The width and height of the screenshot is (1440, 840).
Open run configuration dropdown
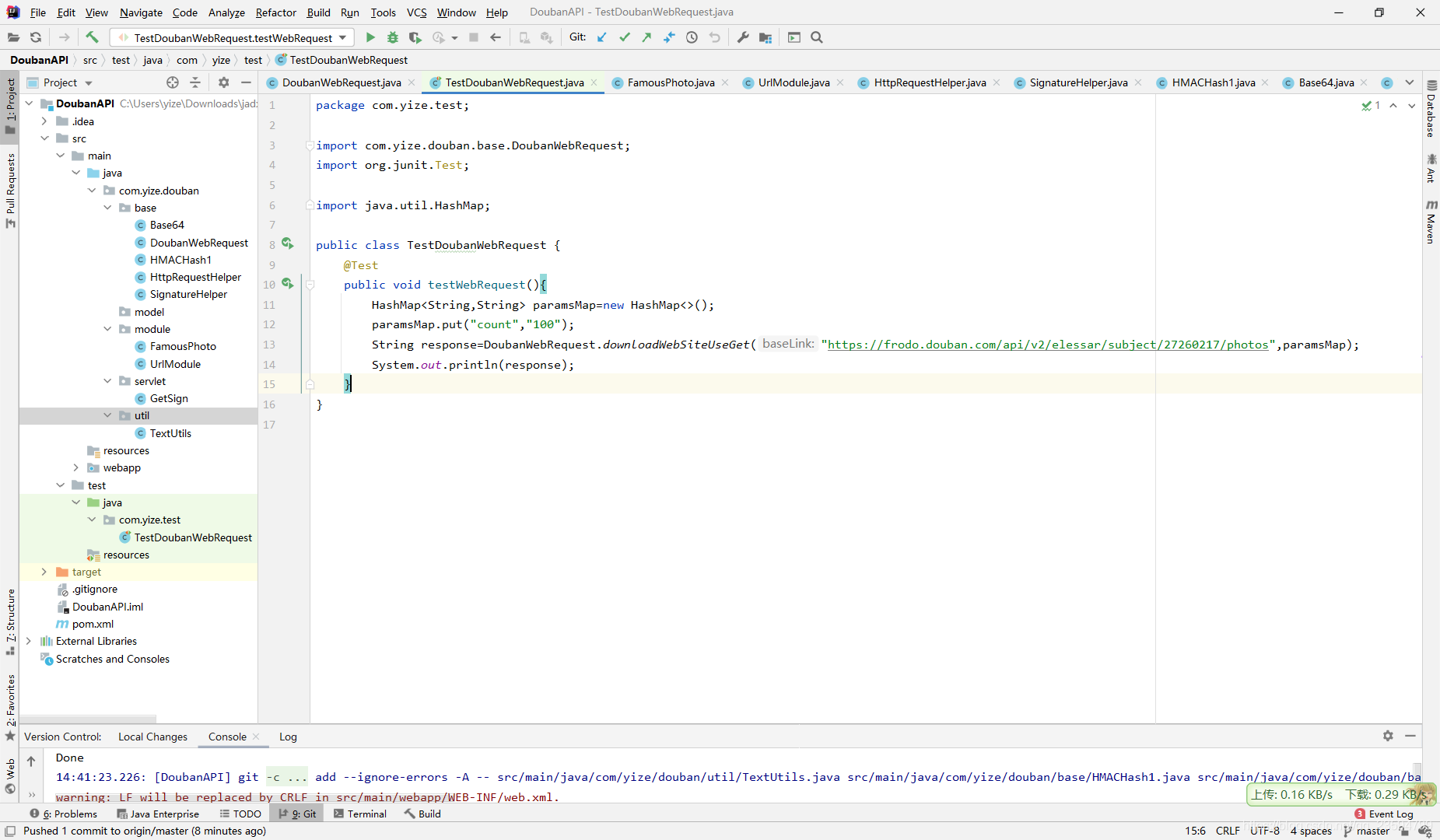[x=342, y=38]
